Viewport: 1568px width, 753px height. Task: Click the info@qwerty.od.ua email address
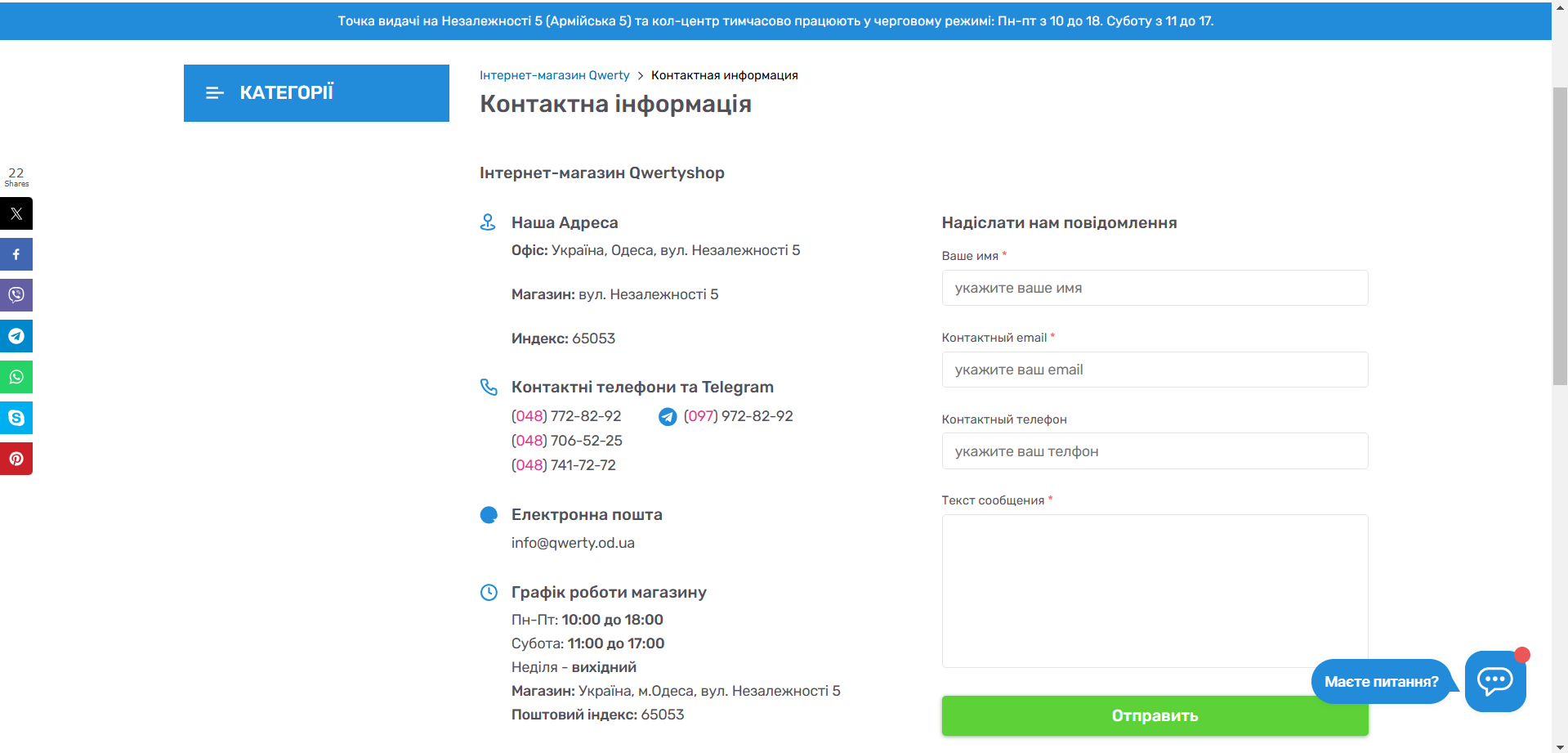(x=573, y=543)
